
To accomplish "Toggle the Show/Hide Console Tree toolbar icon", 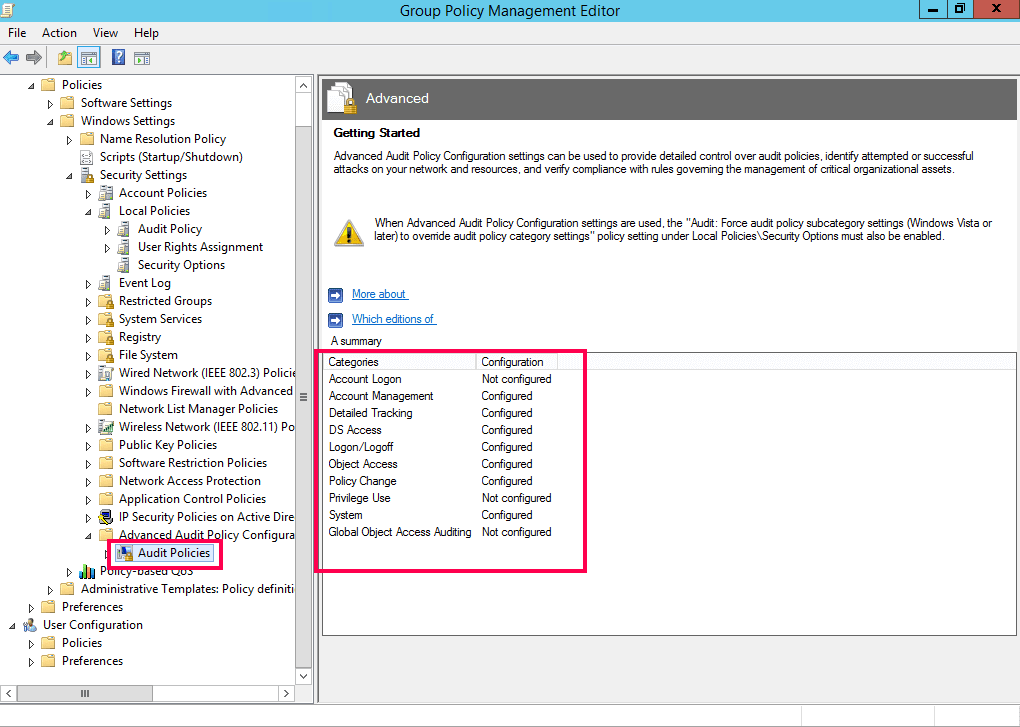I will point(88,57).
